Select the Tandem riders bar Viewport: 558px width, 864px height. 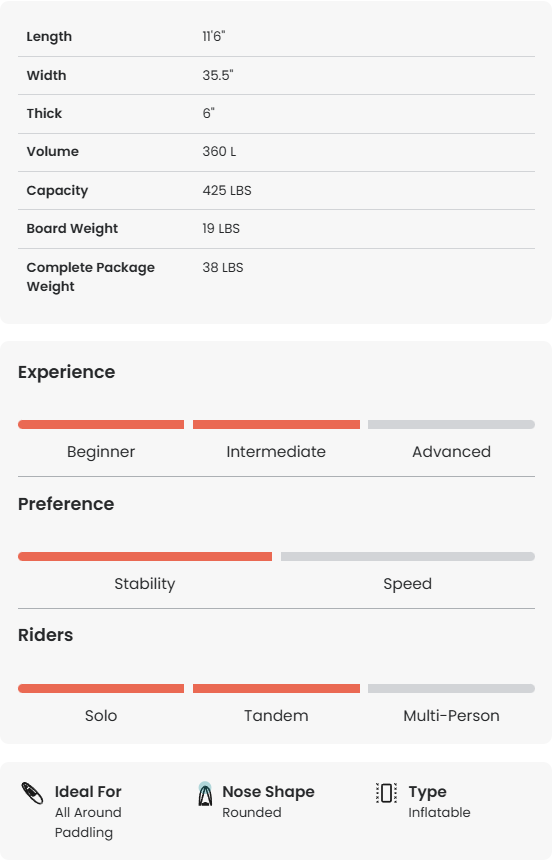(x=276, y=688)
